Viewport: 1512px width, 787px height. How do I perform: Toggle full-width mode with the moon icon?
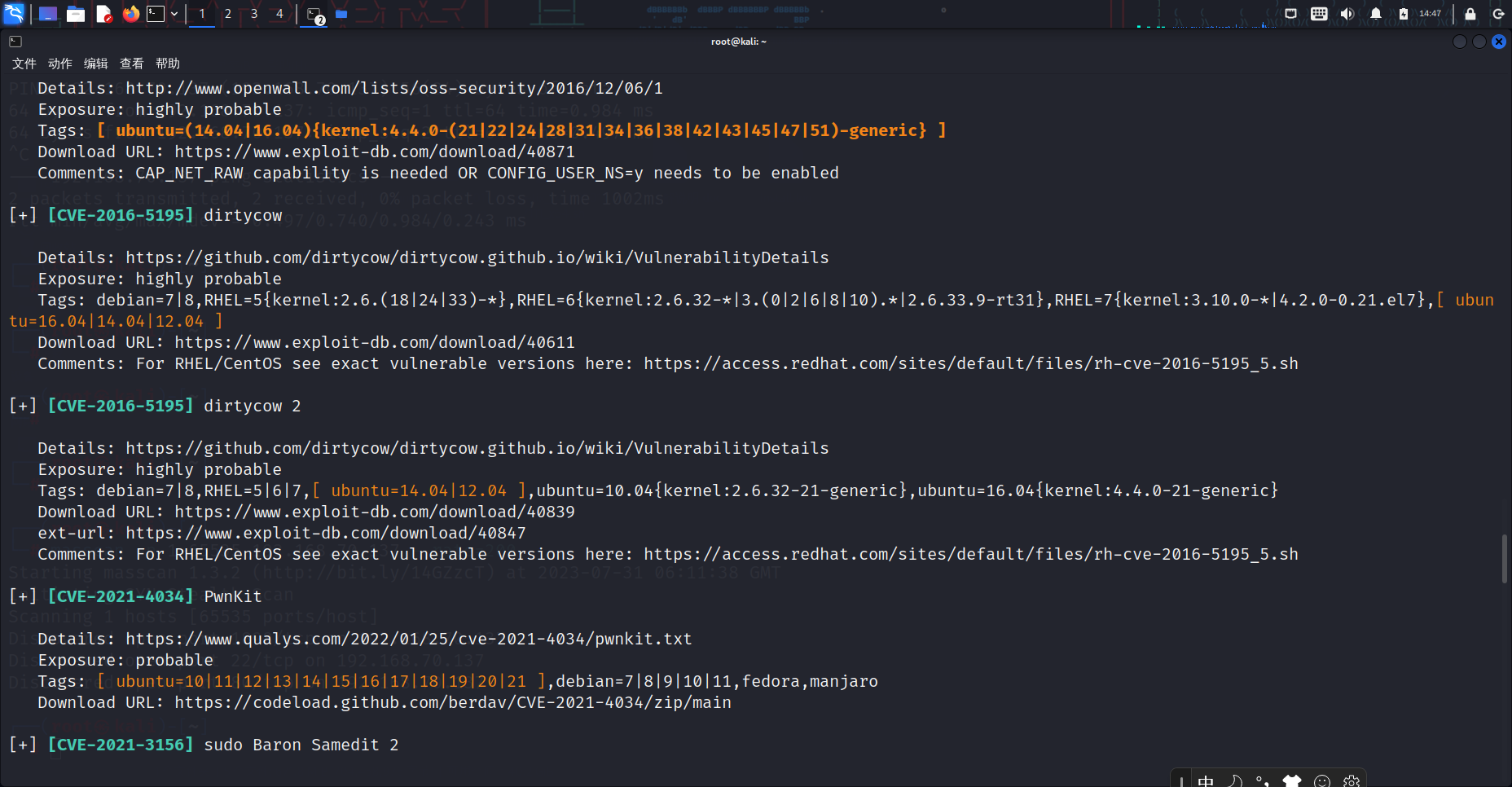click(x=1236, y=780)
